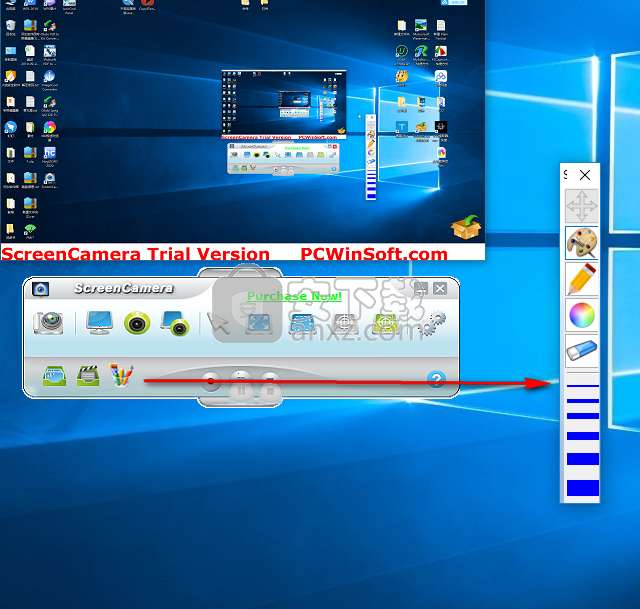
Task: Select the pencil drawing tool
Action: tap(582, 279)
